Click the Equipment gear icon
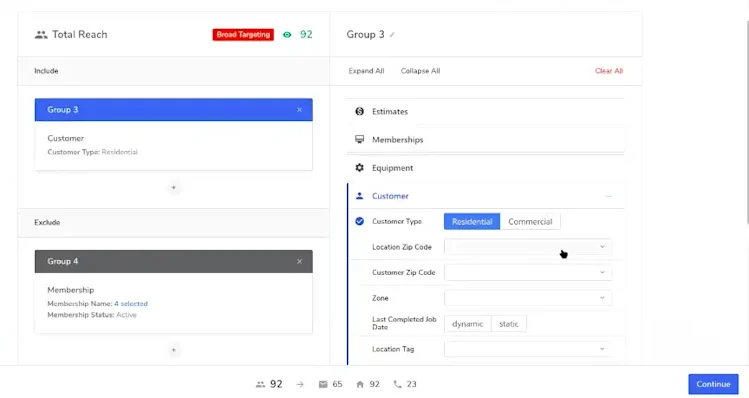Screen dimensions: 749x398 coord(360,168)
